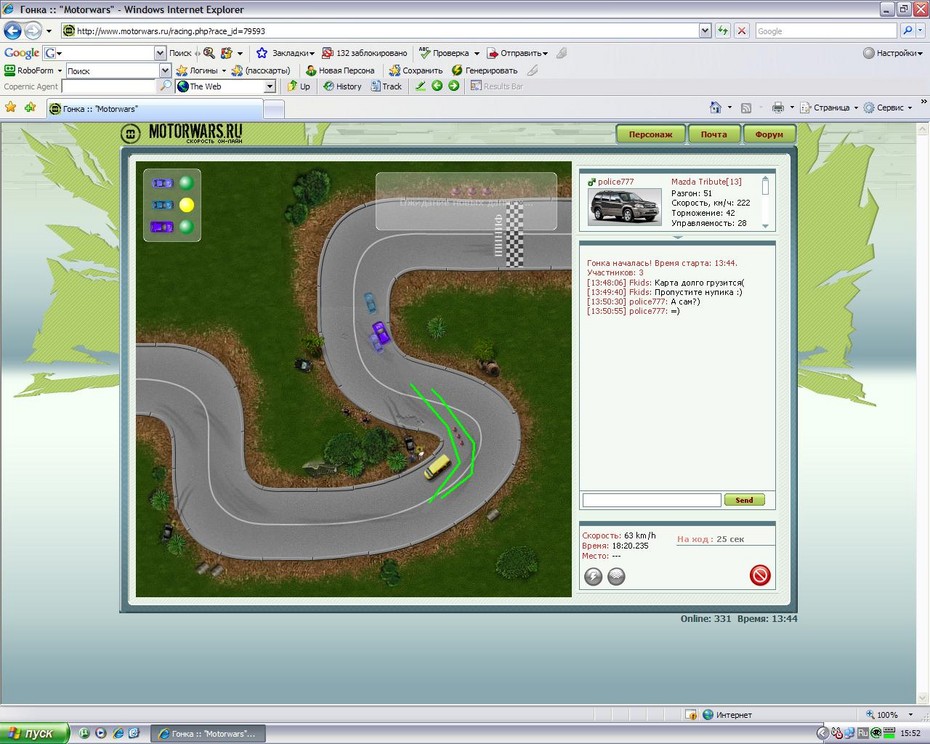
Task: Click the chat message input field
Action: coord(652,500)
